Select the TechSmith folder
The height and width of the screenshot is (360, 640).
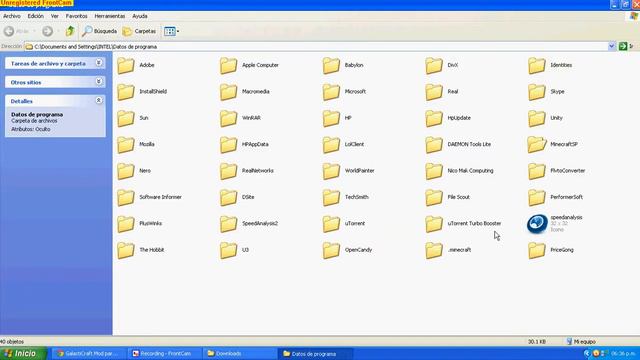point(346,197)
